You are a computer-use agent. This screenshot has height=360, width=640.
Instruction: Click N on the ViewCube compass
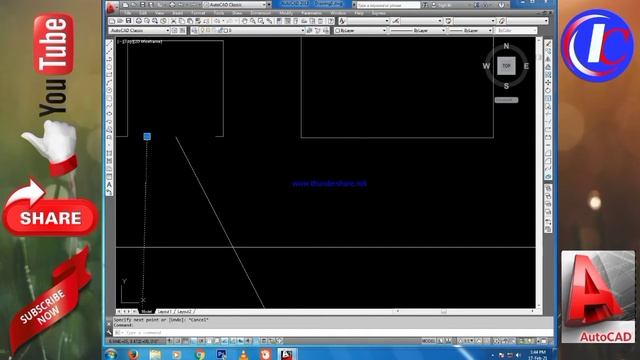pos(506,46)
